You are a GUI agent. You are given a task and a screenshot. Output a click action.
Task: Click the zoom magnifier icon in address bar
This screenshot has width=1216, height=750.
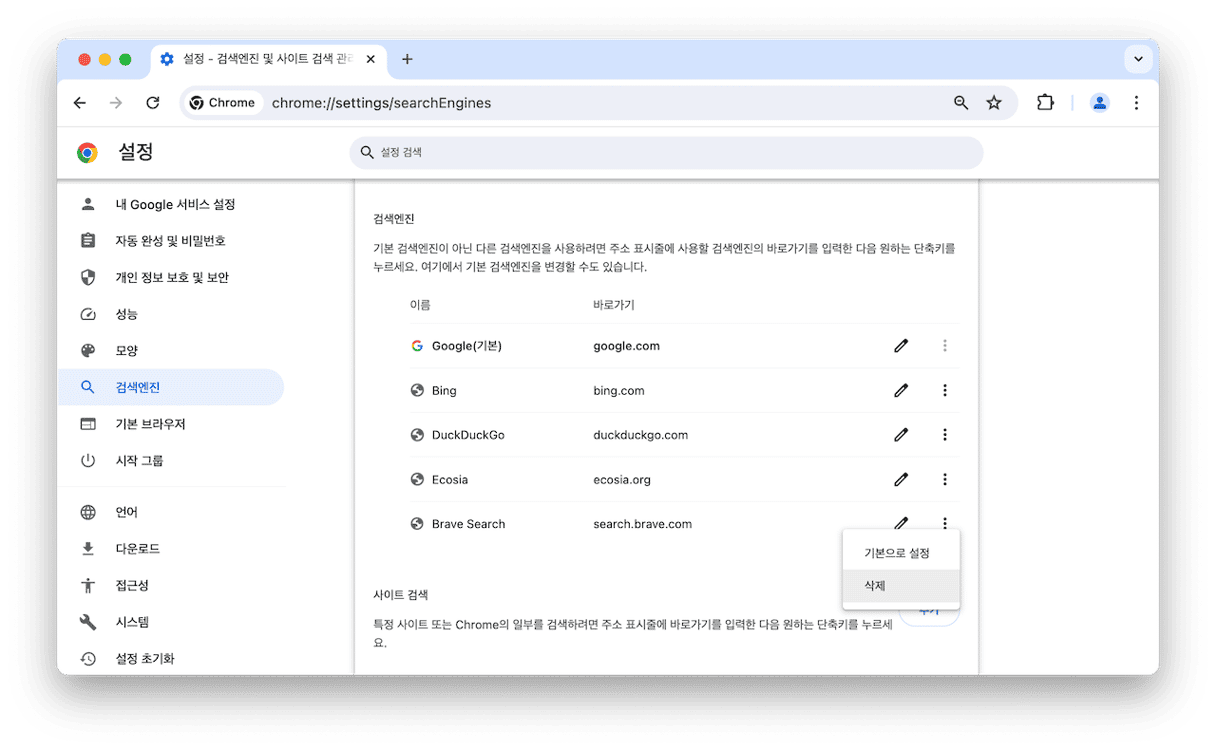coord(961,103)
